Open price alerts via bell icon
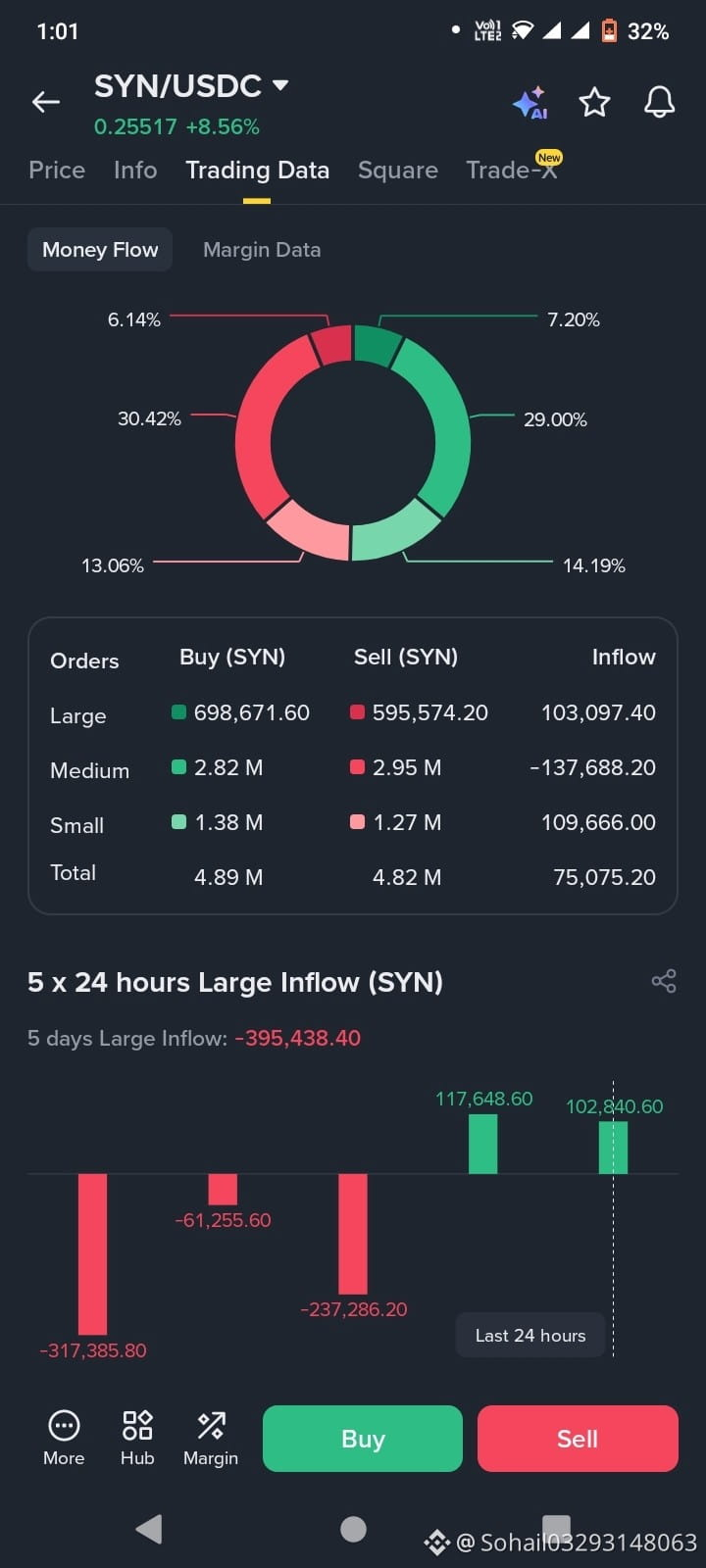The width and height of the screenshot is (706, 1568). tap(659, 102)
